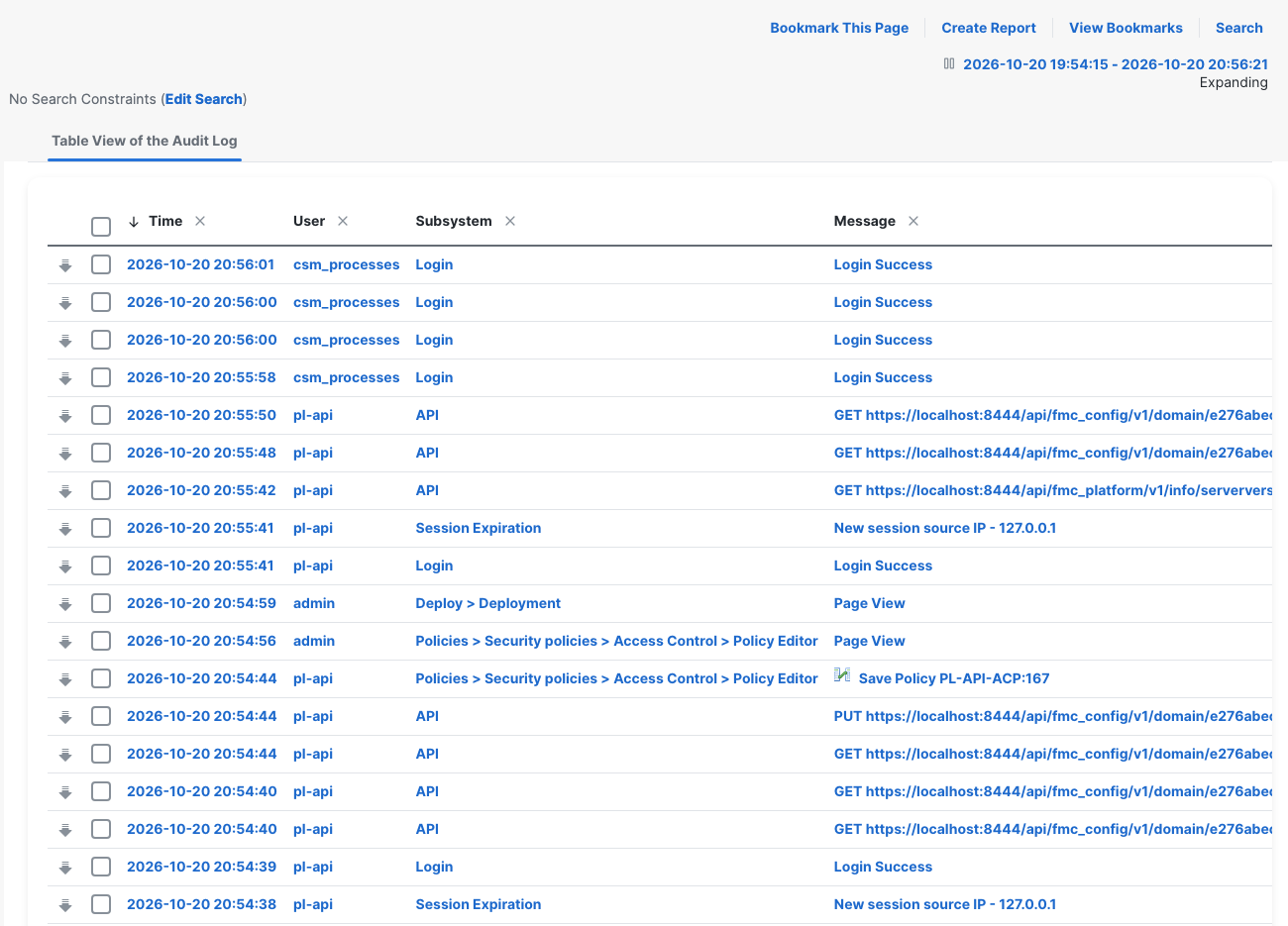Viewport: 1288px width, 926px height.
Task: Expand the Save Policy PL-API-ACP:167 row arrow
Action: (x=65, y=679)
